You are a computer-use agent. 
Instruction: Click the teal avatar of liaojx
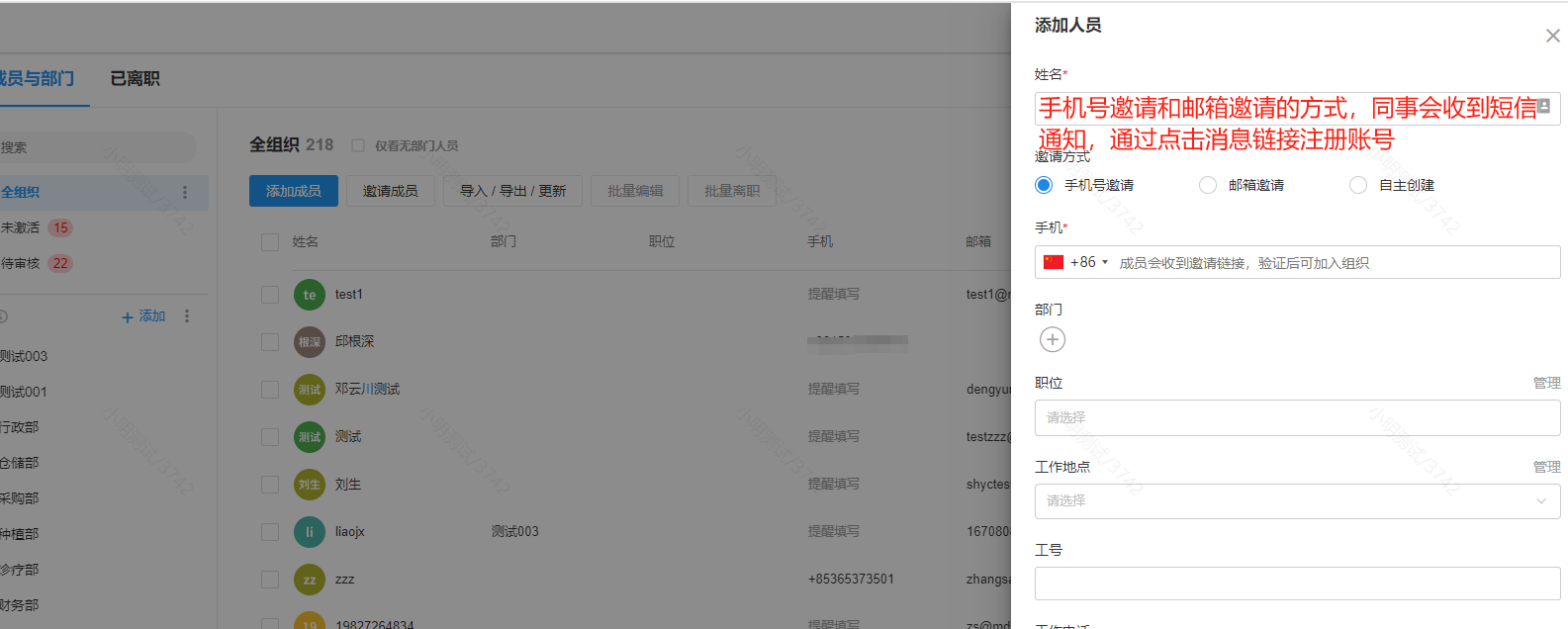point(310,532)
